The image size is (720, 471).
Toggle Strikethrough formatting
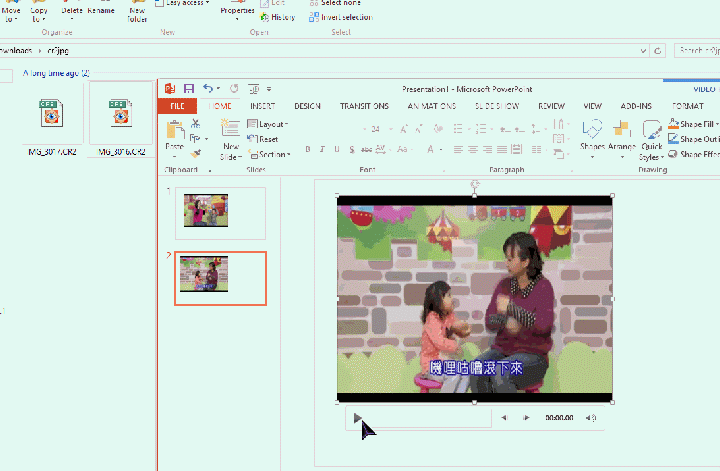[366, 149]
